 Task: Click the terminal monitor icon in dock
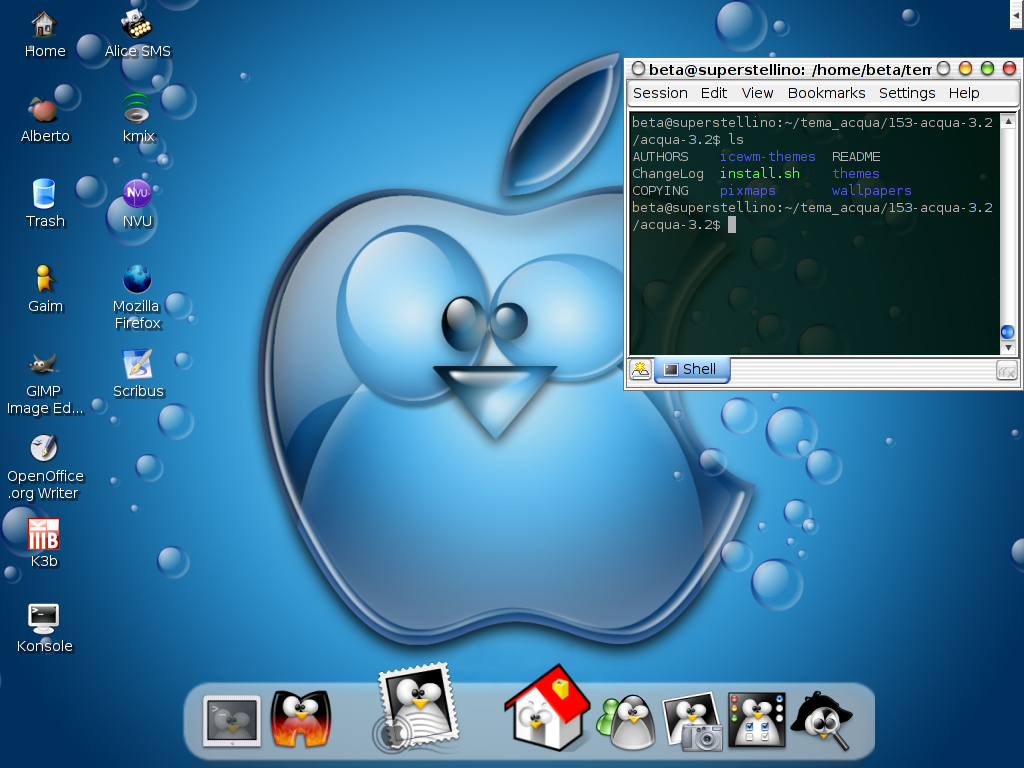[x=232, y=721]
